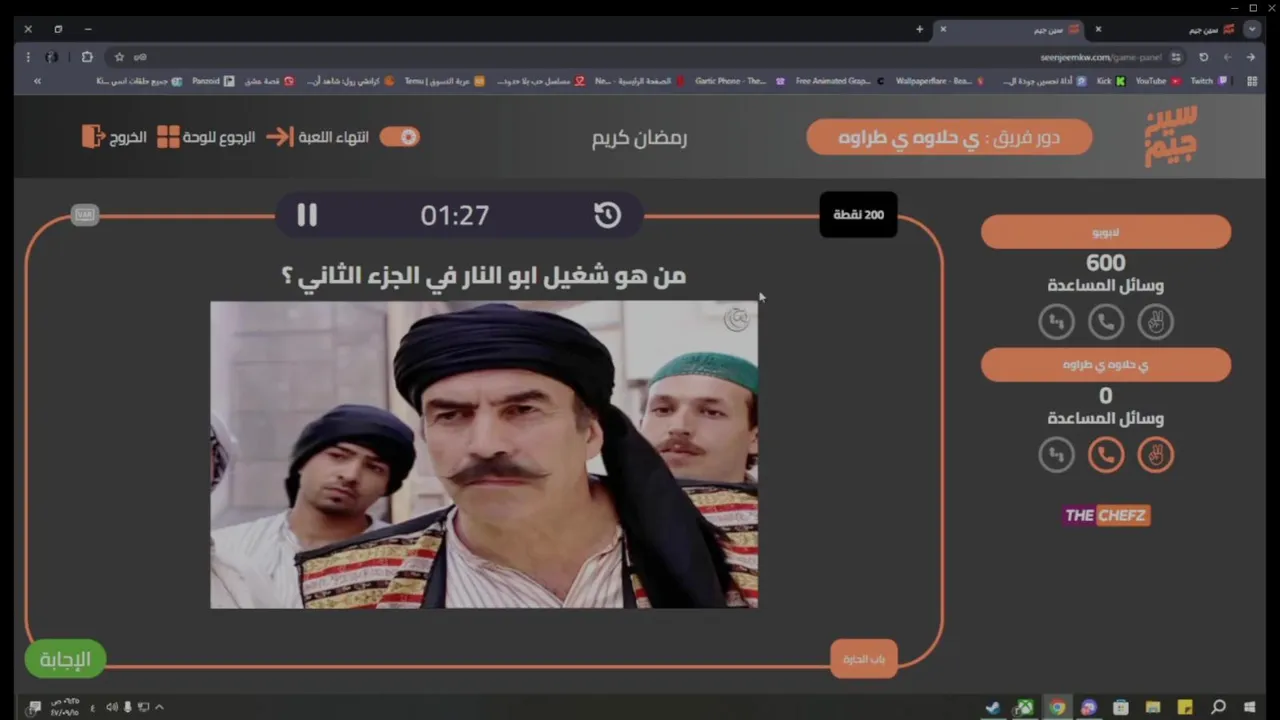Open Chrome from the taskbar

point(1057,707)
